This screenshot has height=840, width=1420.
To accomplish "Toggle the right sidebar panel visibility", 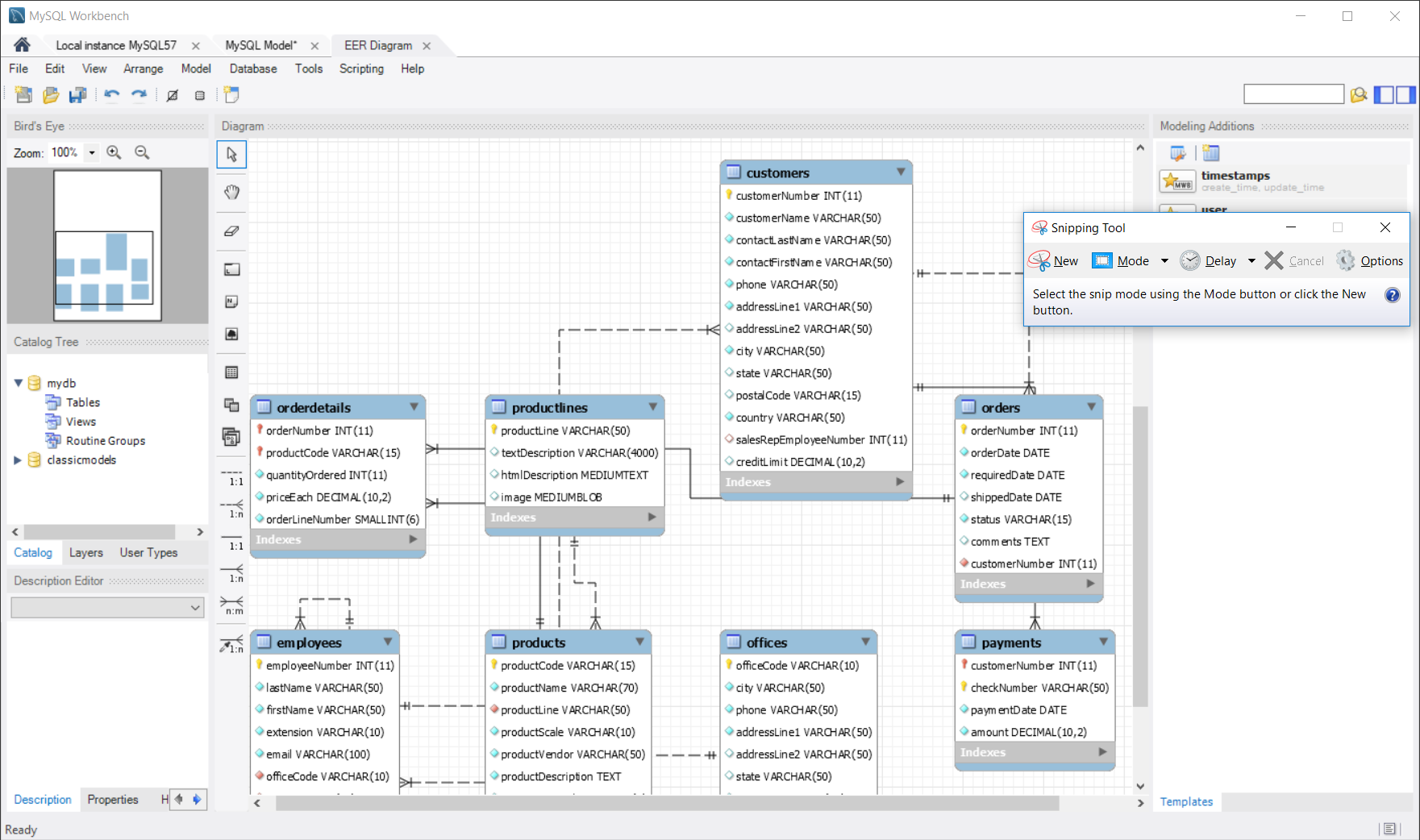I will tap(1405, 95).
